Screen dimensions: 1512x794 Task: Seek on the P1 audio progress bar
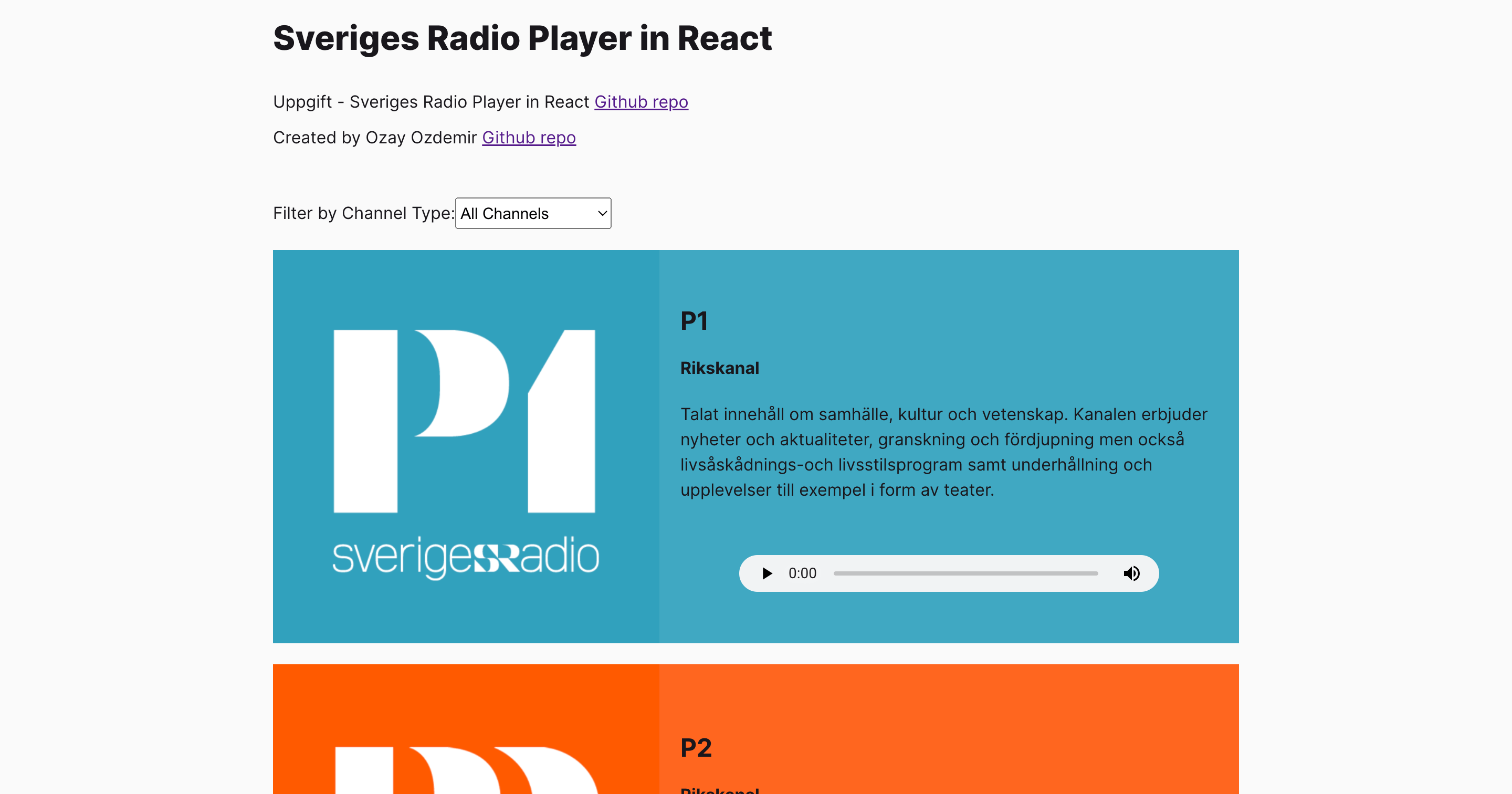(x=965, y=573)
